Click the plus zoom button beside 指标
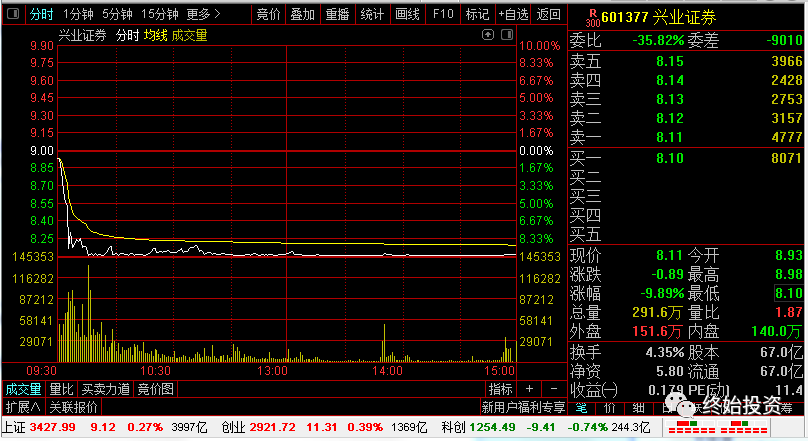This screenshot has width=808, height=441. click(x=529, y=389)
